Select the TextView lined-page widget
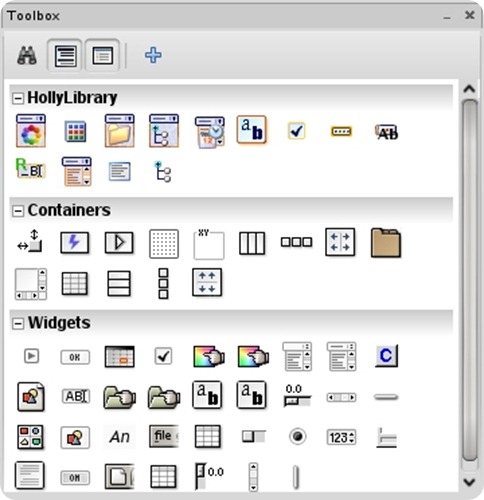This screenshot has width=484, height=500. (x=30, y=475)
